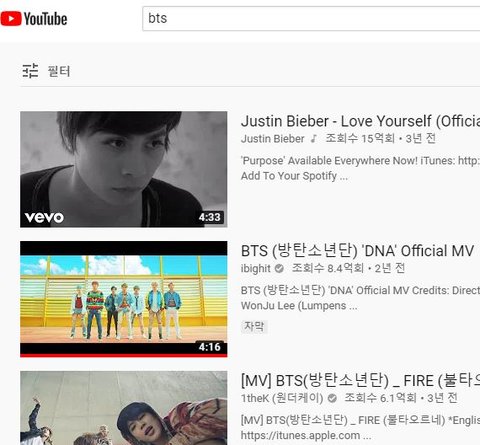Image resolution: width=480 pixels, height=445 pixels.
Task: Click the 4:16 duration badge
Action: (x=210, y=347)
